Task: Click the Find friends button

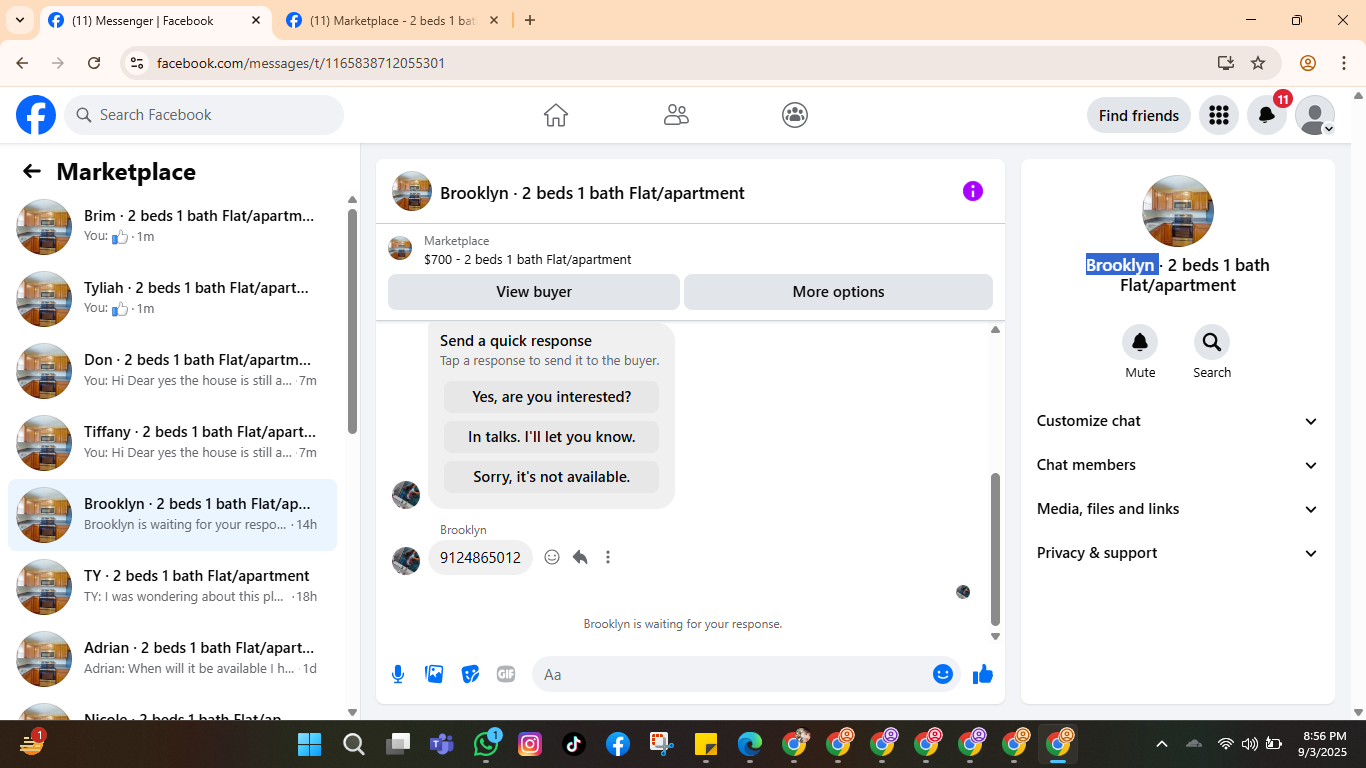Action: 1139,115
